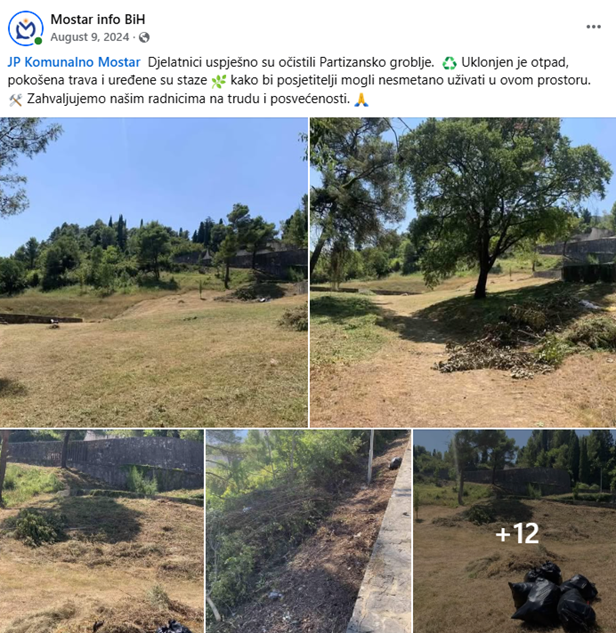Click the post text mentioning Partizansko groblje
Image resolution: width=616 pixels, height=633 pixels.
291,63
